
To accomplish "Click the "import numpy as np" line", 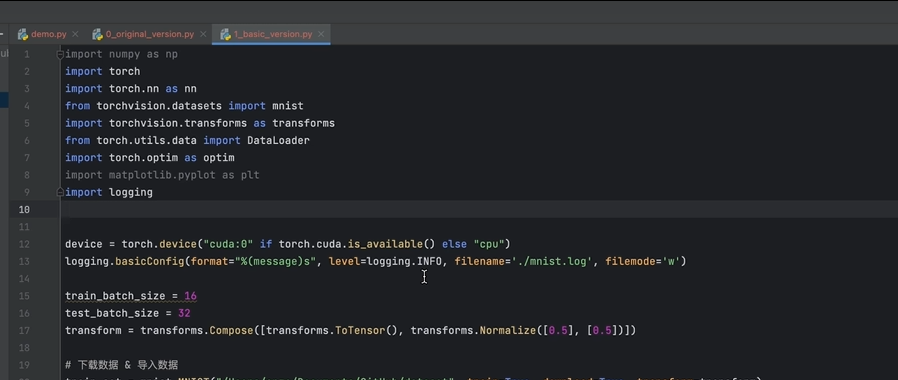I will tap(121, 54).
